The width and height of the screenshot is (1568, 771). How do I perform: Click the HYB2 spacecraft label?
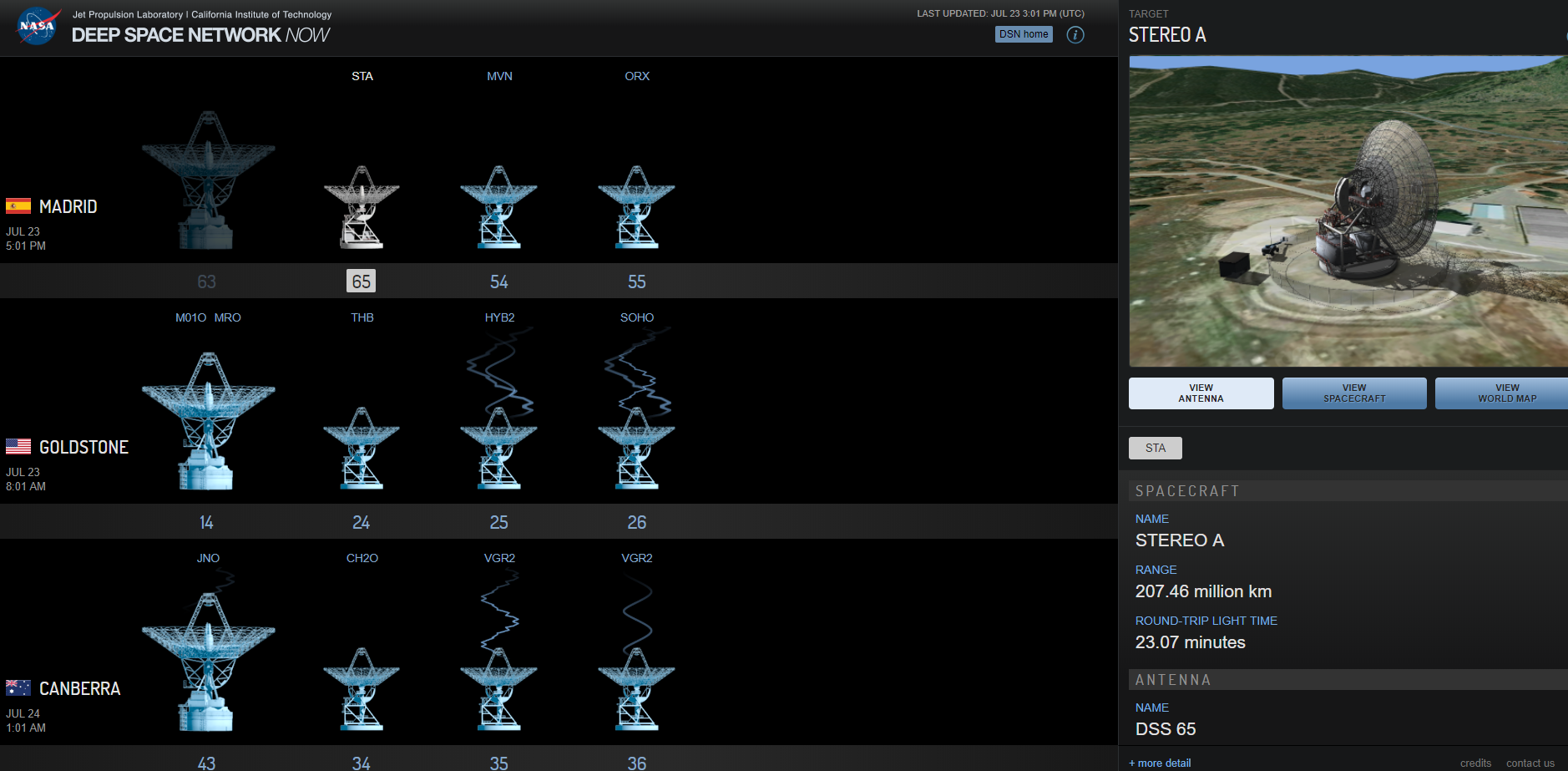pos(499,317)
